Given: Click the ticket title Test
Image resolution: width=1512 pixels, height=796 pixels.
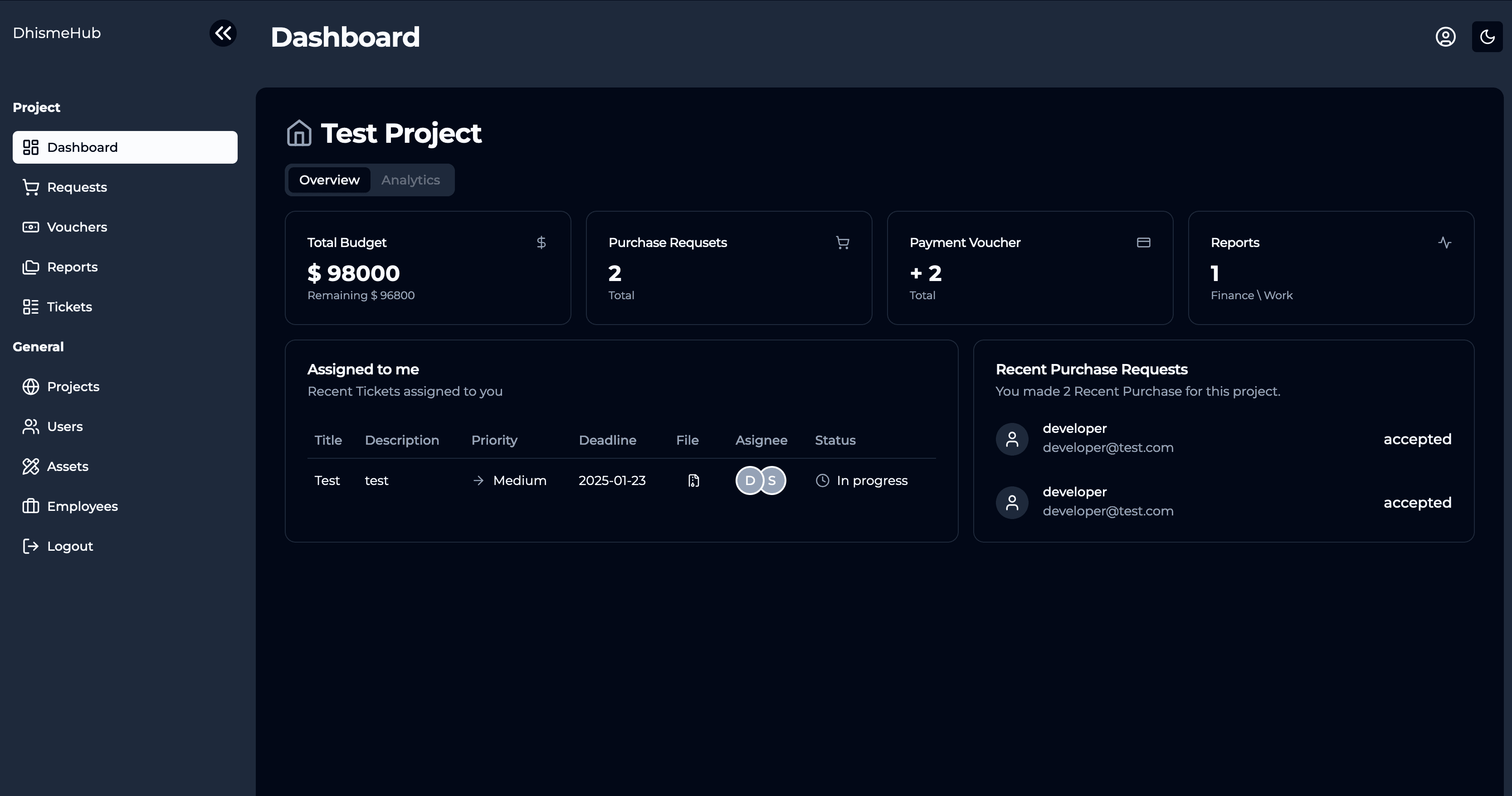Looking at the screenshot, I should [x=327, y=481].
